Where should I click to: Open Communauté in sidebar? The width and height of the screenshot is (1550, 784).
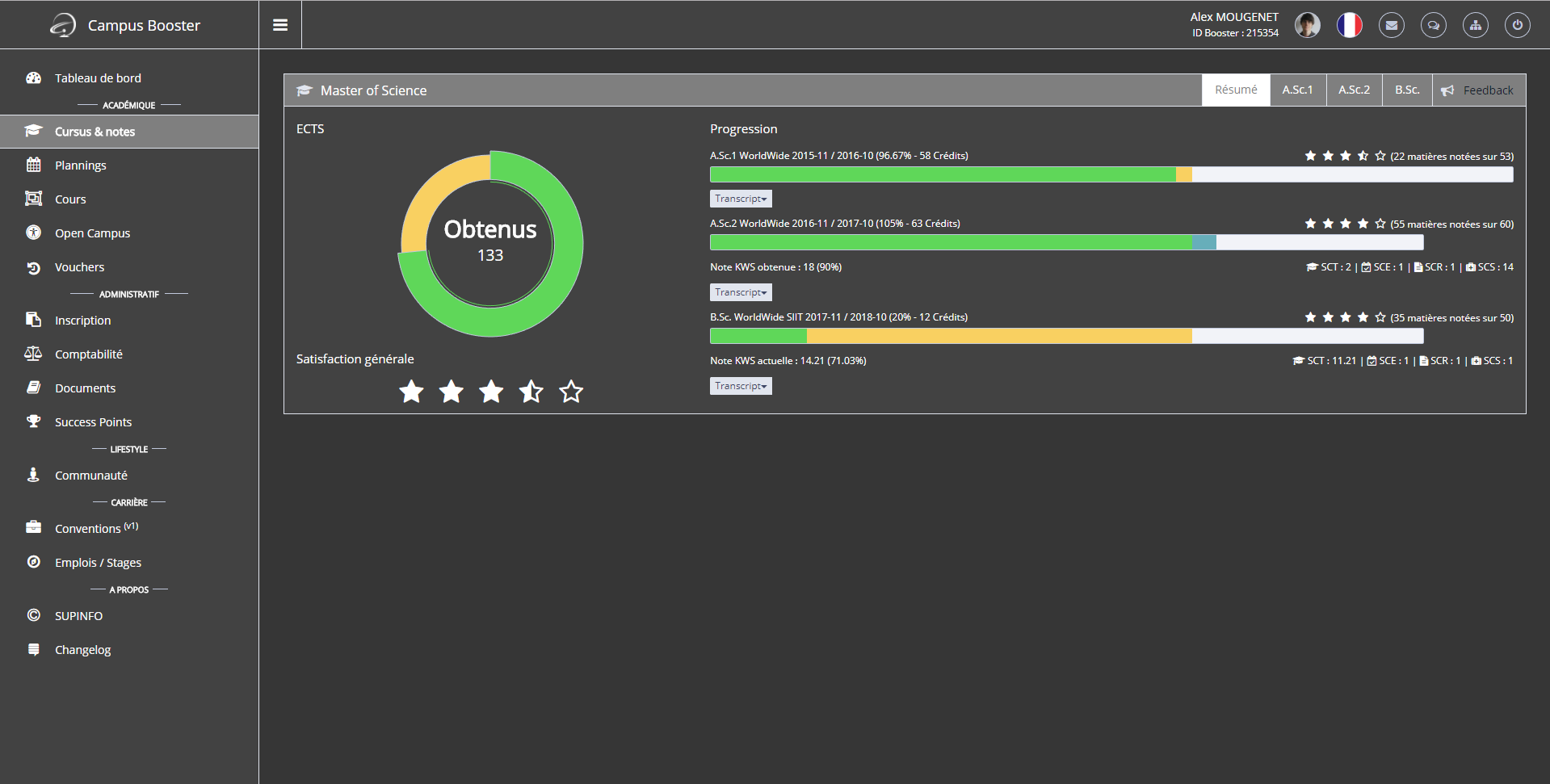(x=91, y=476)
